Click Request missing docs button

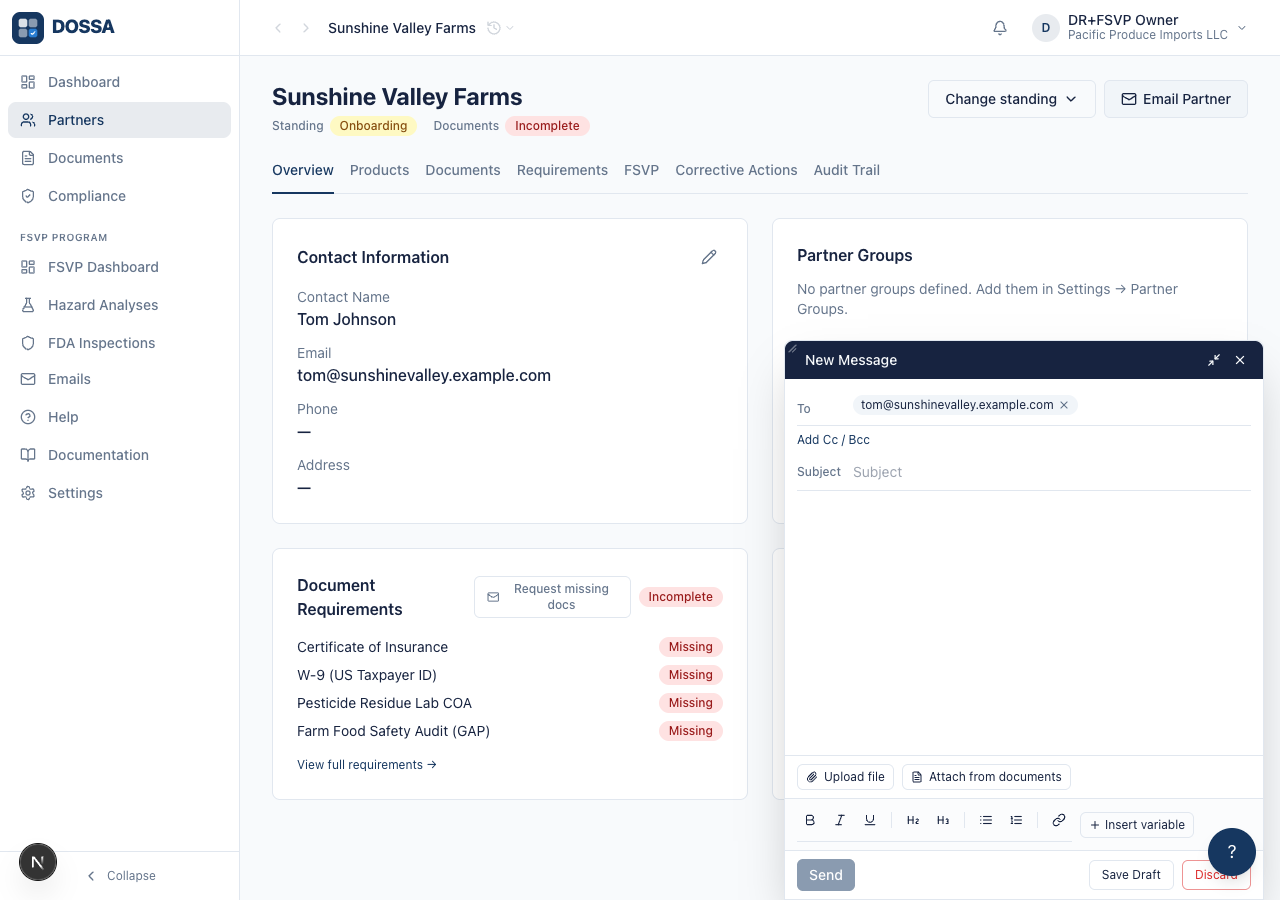pos(552,597)
